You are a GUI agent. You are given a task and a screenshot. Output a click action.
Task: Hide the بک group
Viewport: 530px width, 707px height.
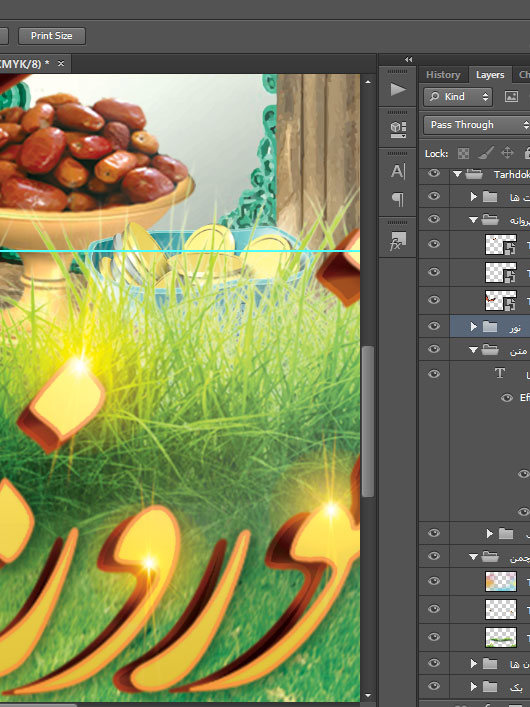tap(434, 686)
